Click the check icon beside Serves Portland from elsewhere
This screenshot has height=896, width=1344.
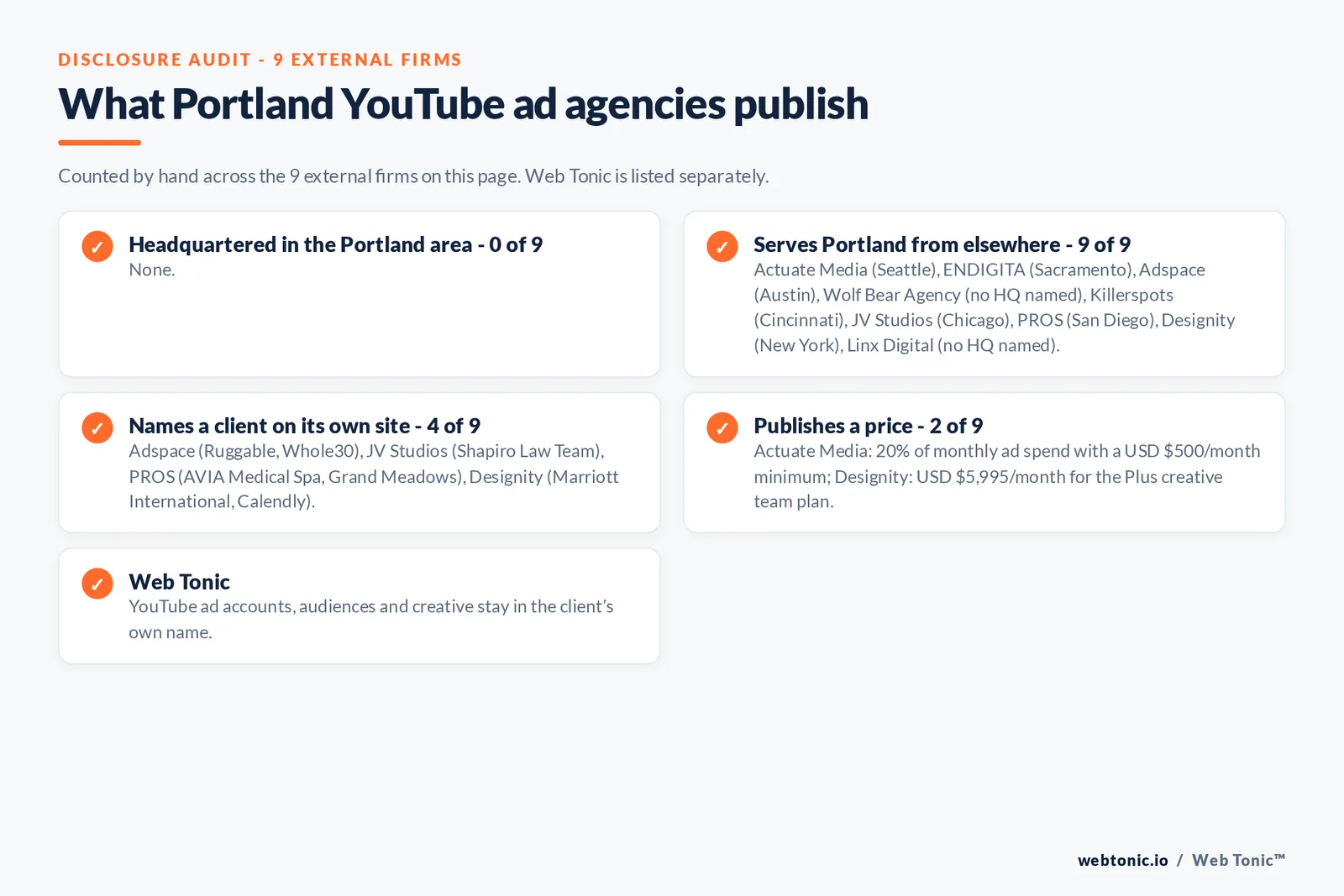tap(722, 246)
